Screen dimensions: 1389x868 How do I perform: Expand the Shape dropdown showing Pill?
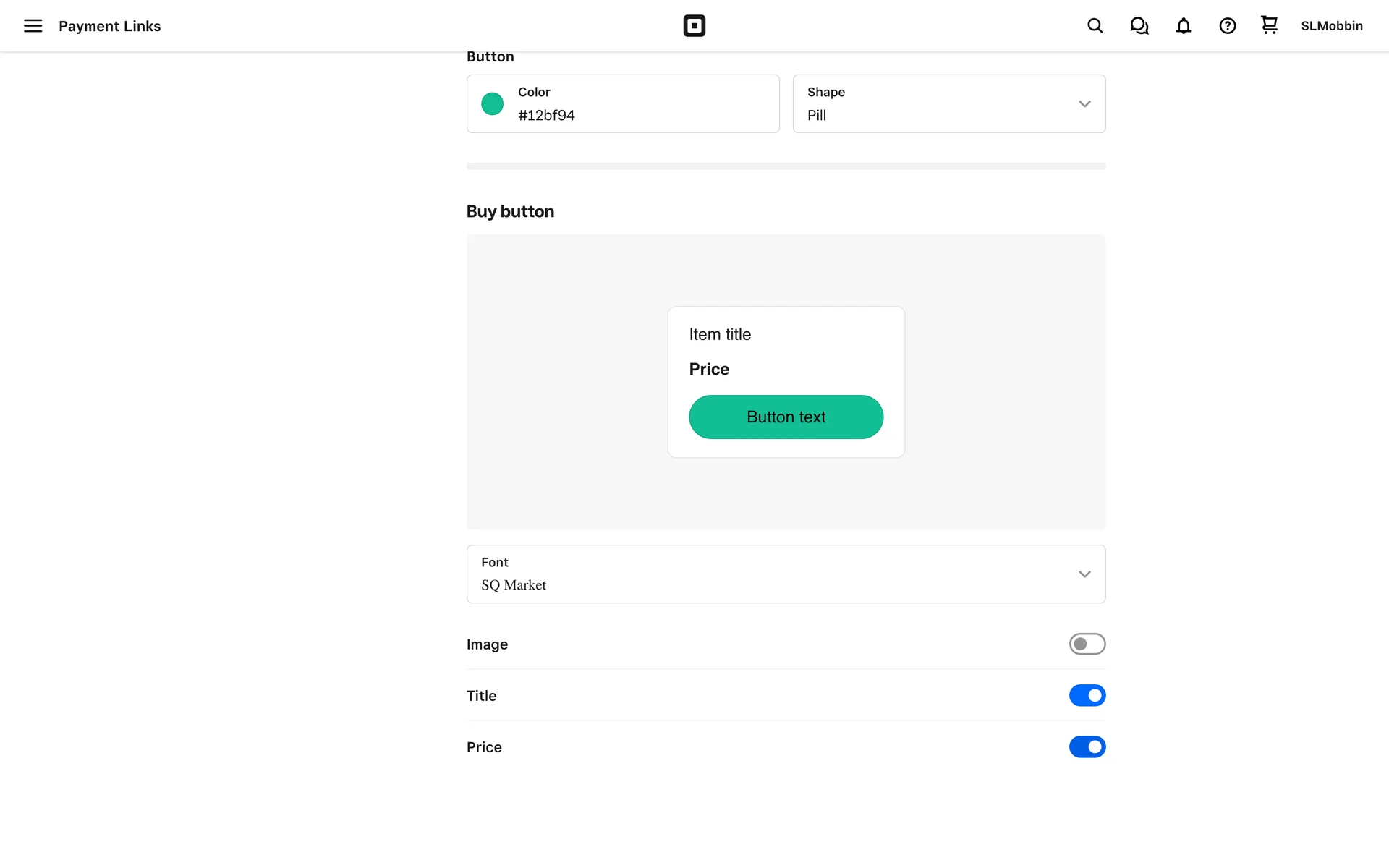coord(948,103)
